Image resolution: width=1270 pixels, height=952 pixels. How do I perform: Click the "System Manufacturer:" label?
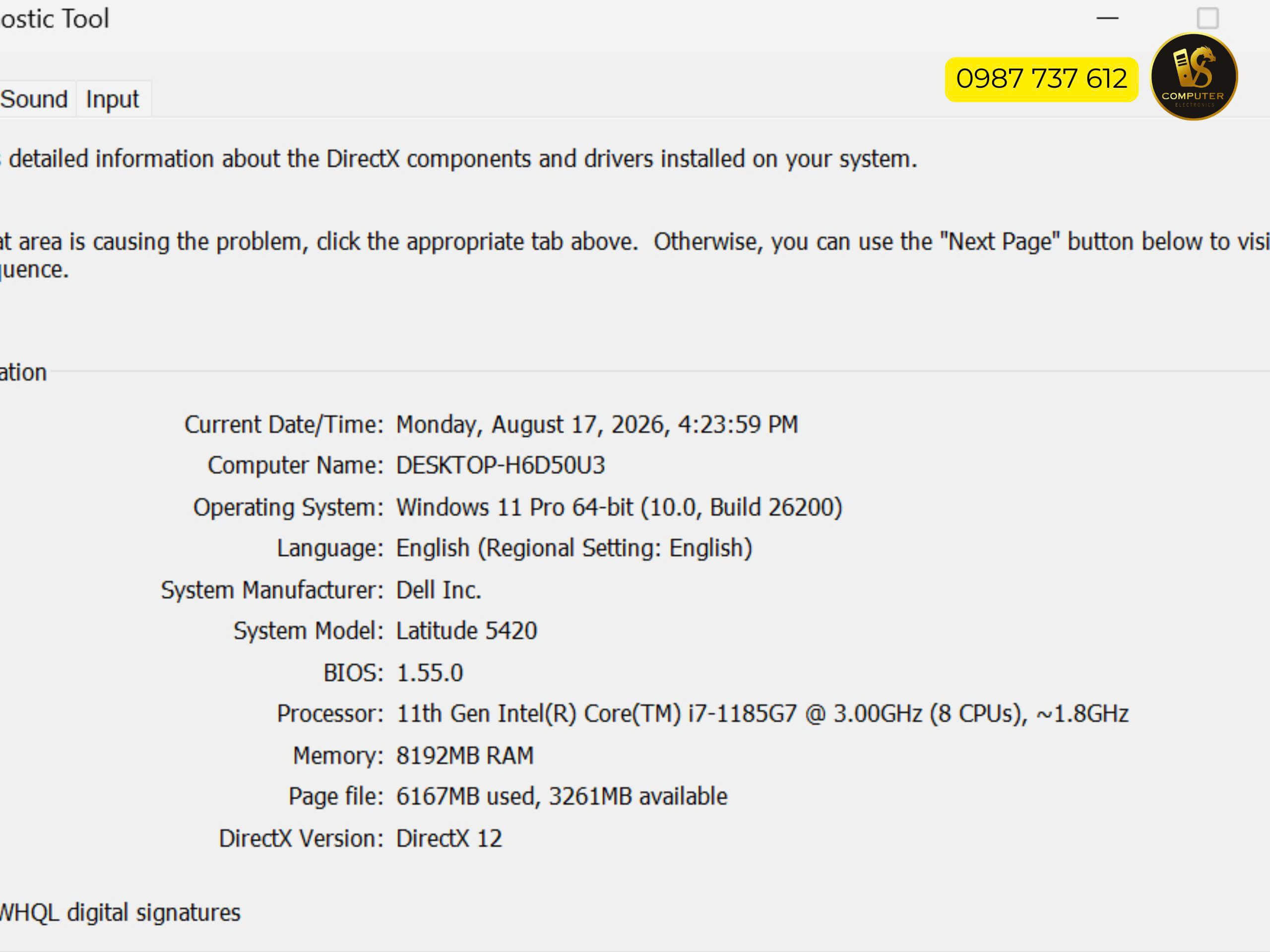(x=272, y=591)
